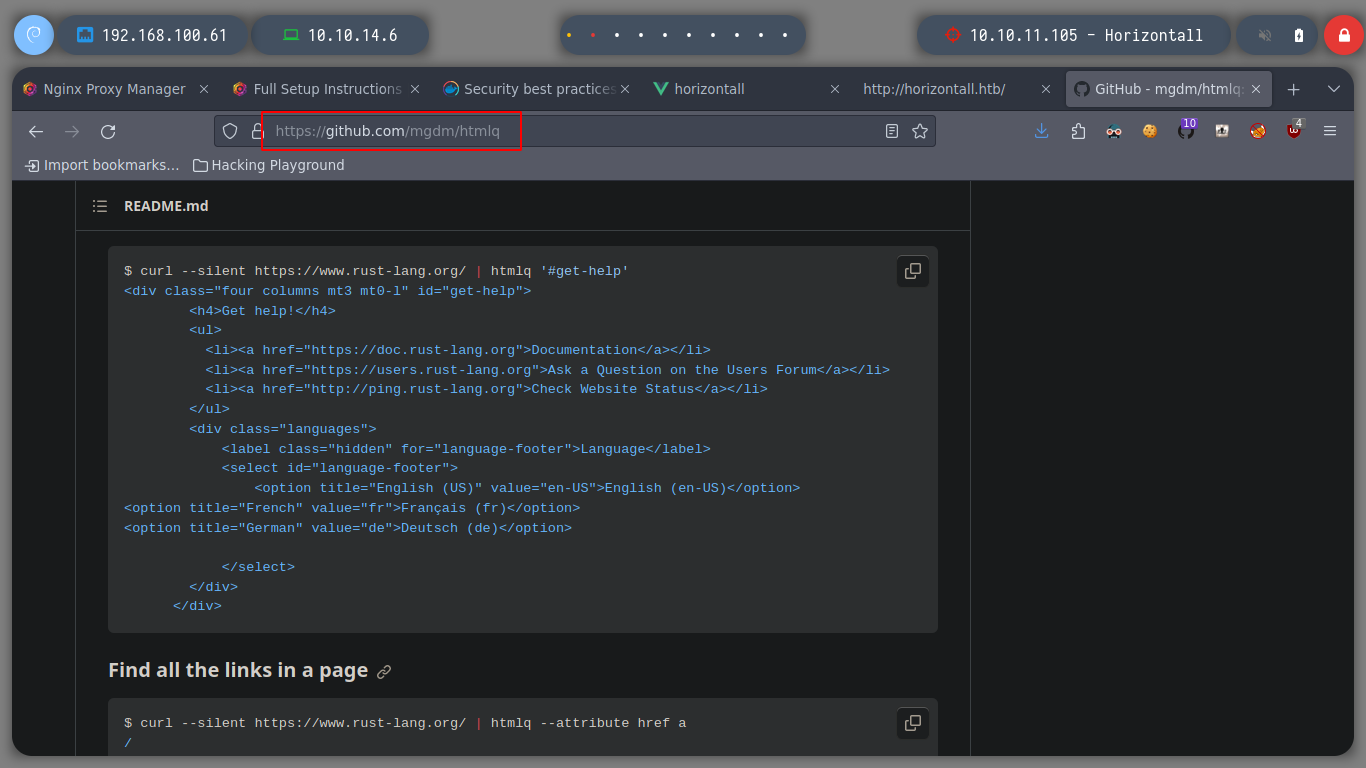
Task: Click the 'Check Website Status' code line
Action: point(487,389)
